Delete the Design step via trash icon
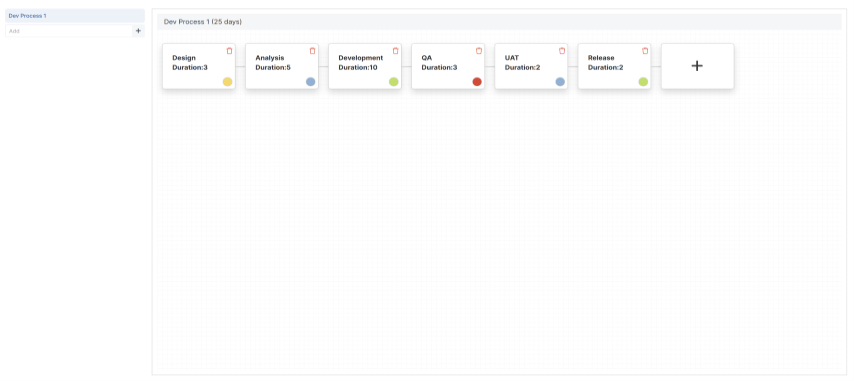The width and height of the screenshot is (854, 381). pyautogui.click(x=229, y=51)
